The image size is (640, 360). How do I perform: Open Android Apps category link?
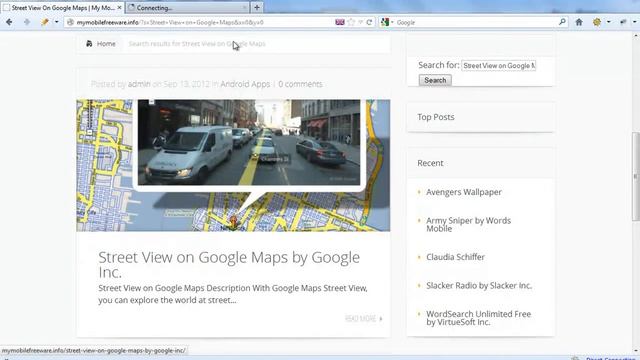pos(245,84)
